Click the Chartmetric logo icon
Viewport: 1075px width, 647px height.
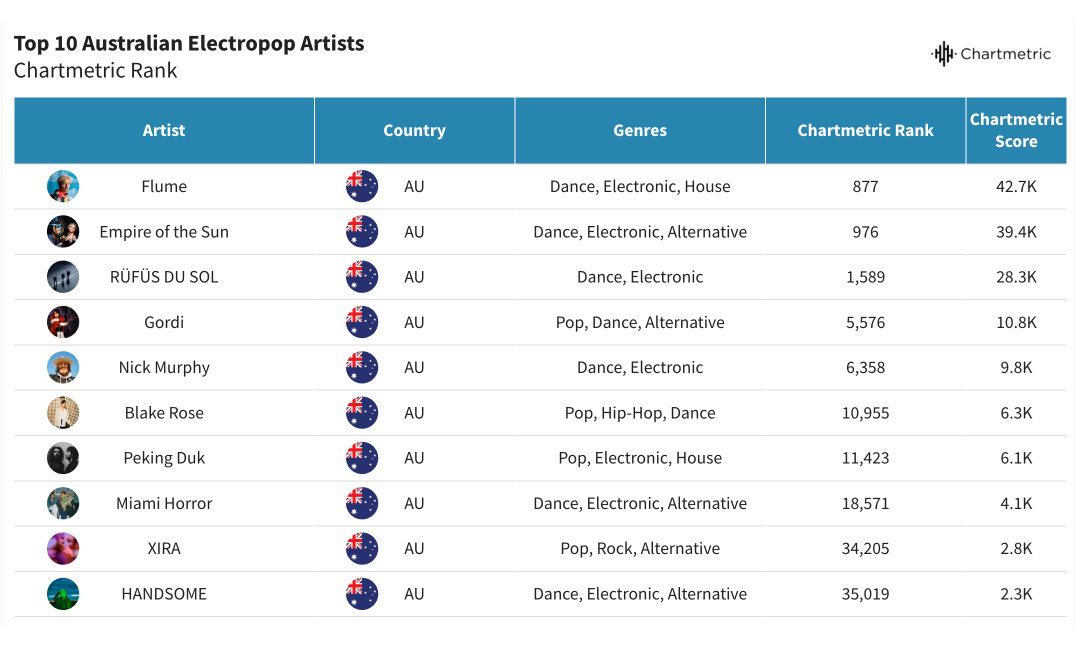click(942, 54)
